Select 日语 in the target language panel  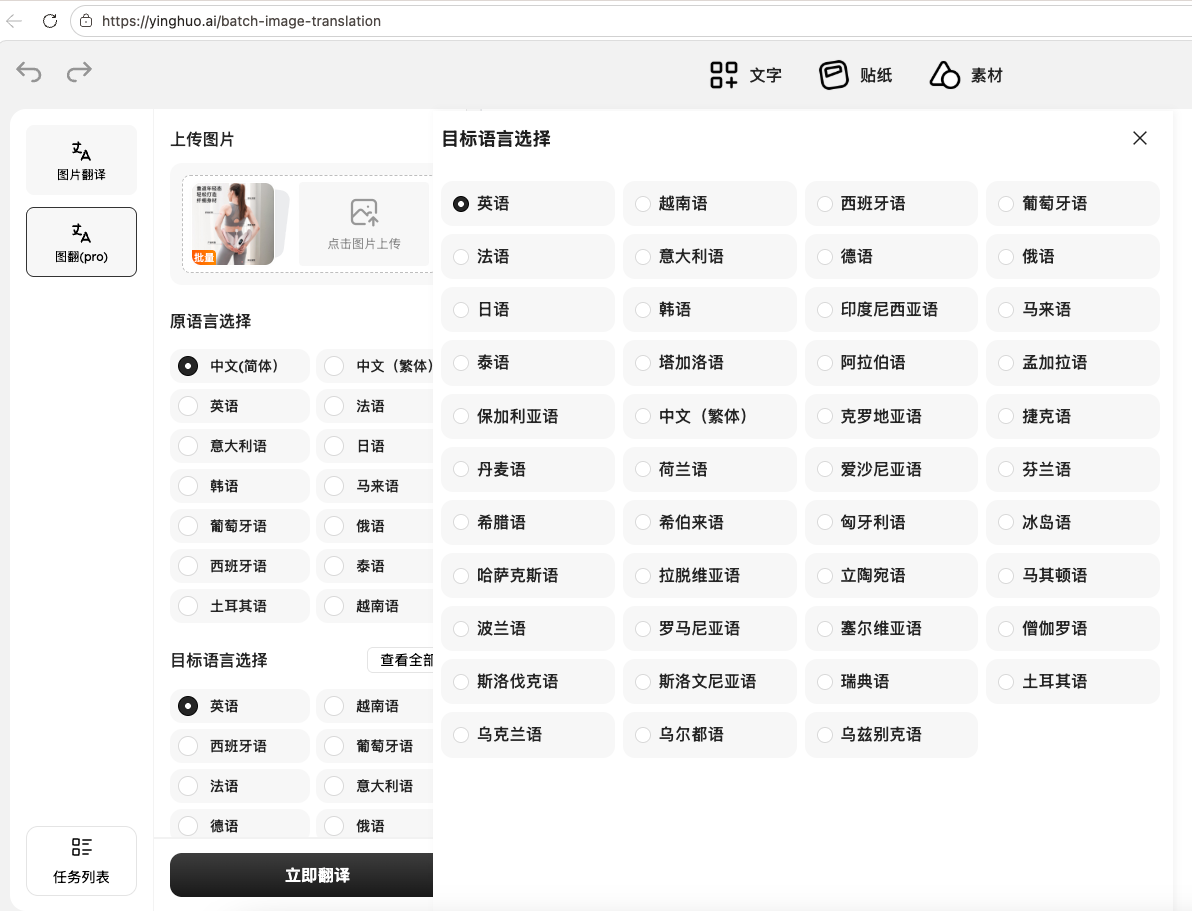(x=528, y=309)
